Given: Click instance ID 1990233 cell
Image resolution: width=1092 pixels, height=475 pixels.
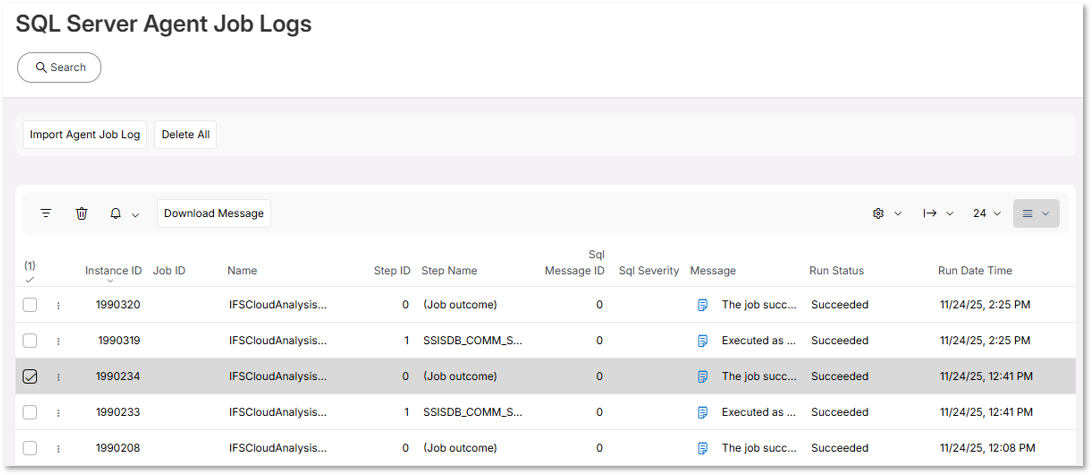Looking at the screenshot, I should (118, 412).
